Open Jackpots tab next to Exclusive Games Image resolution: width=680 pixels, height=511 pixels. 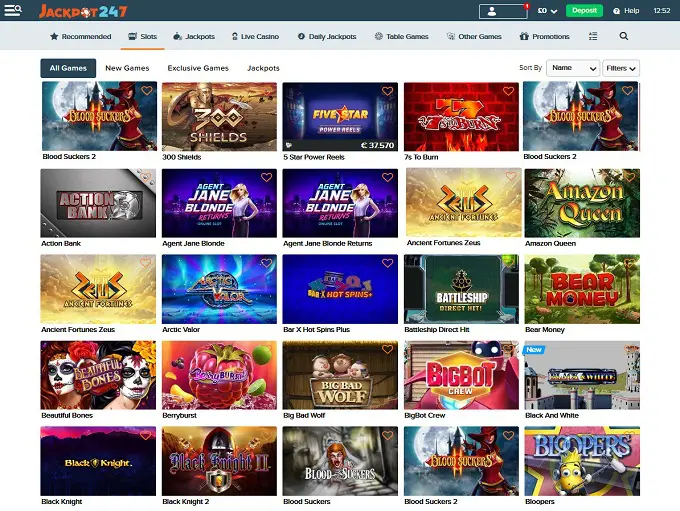click(263, 68)
